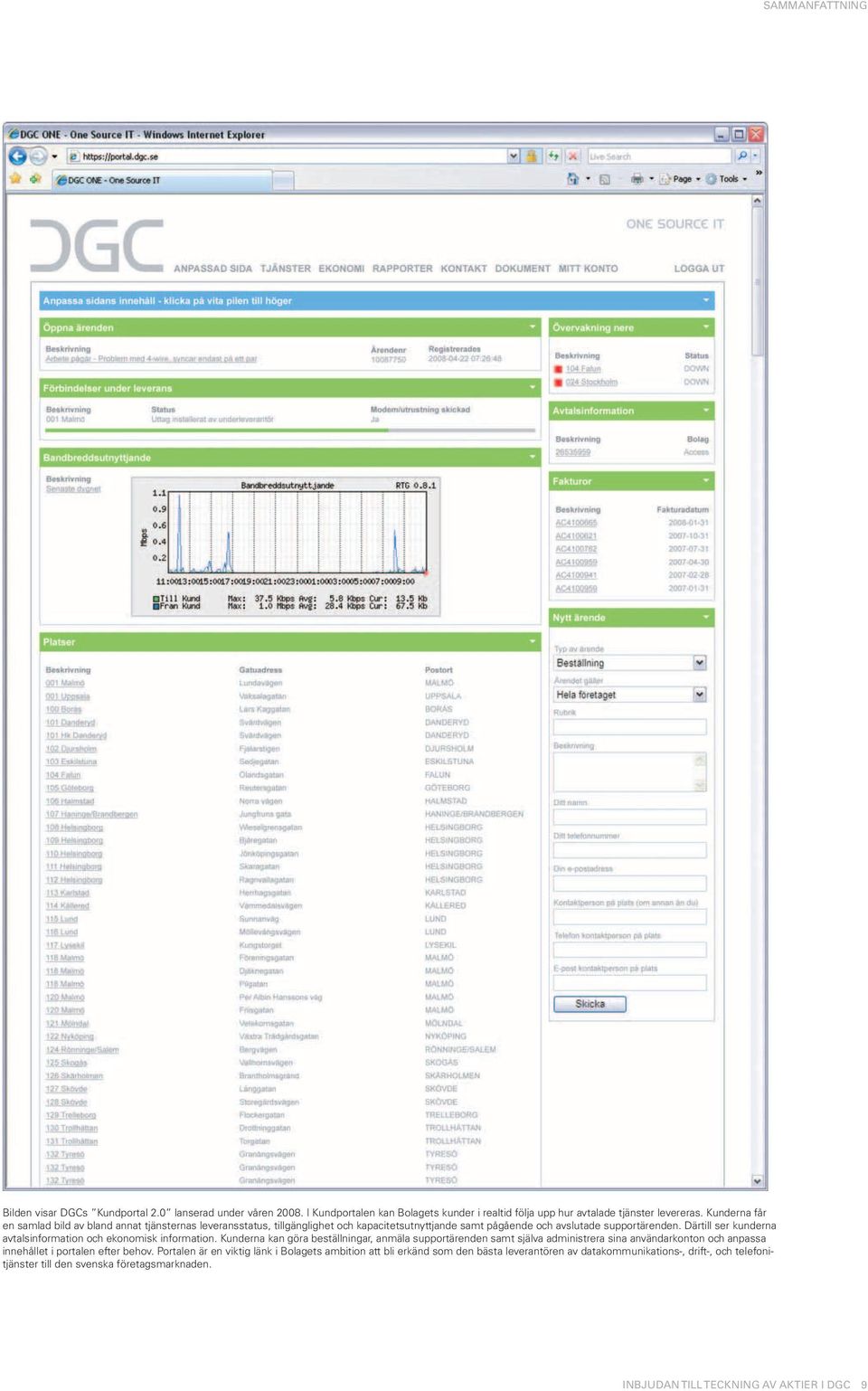The height and width of the screenshot is (1391, 868).
Task: Collapse the Bandbreddsutnyttjande panel arrow
Action: pyautogui.click(x=533, y=458)
